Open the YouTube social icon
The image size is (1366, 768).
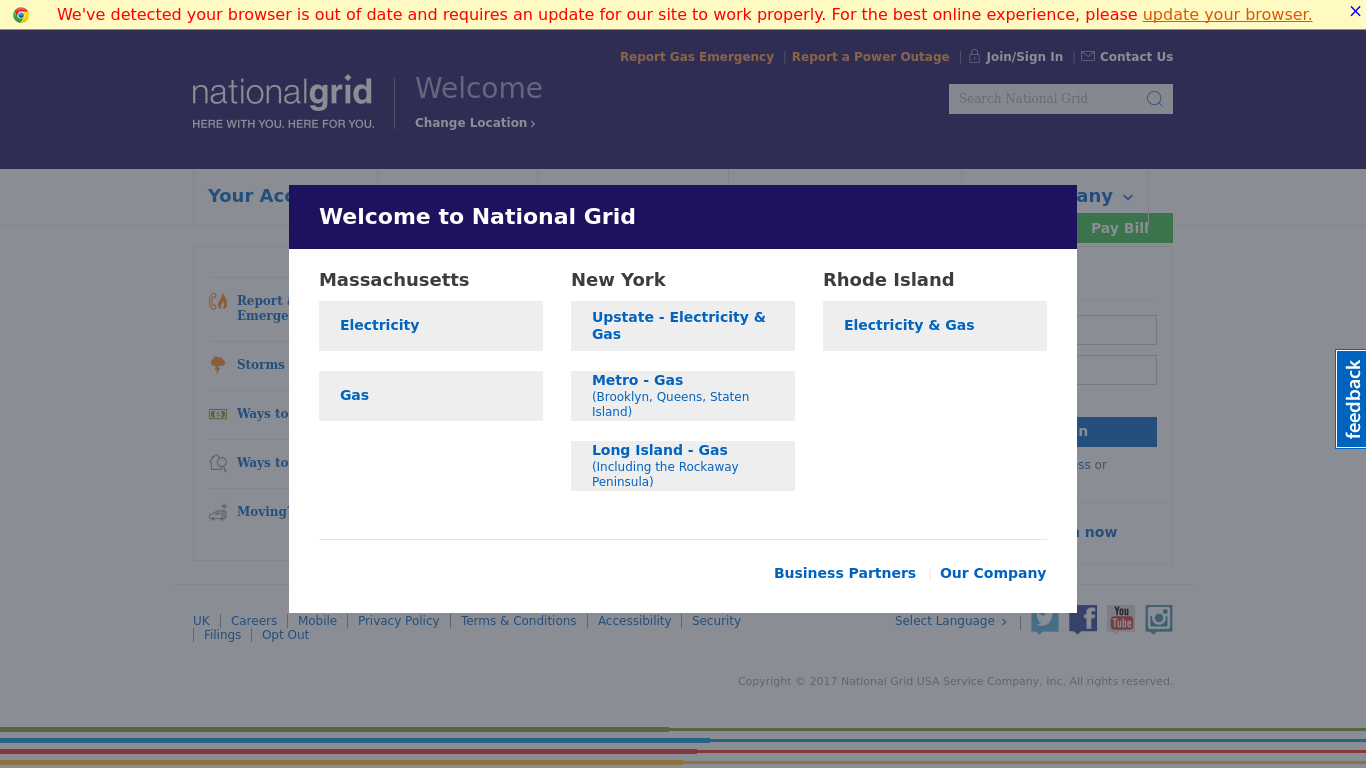pyautogui.click(x=1121, y=620)
